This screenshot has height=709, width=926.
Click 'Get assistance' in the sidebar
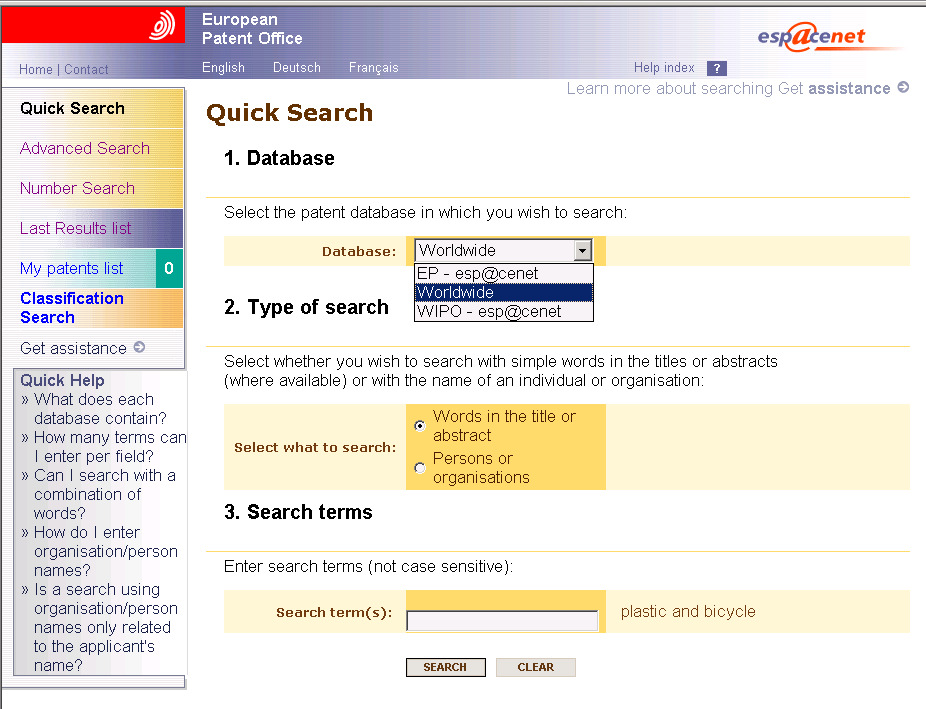[x=73, y=348]
